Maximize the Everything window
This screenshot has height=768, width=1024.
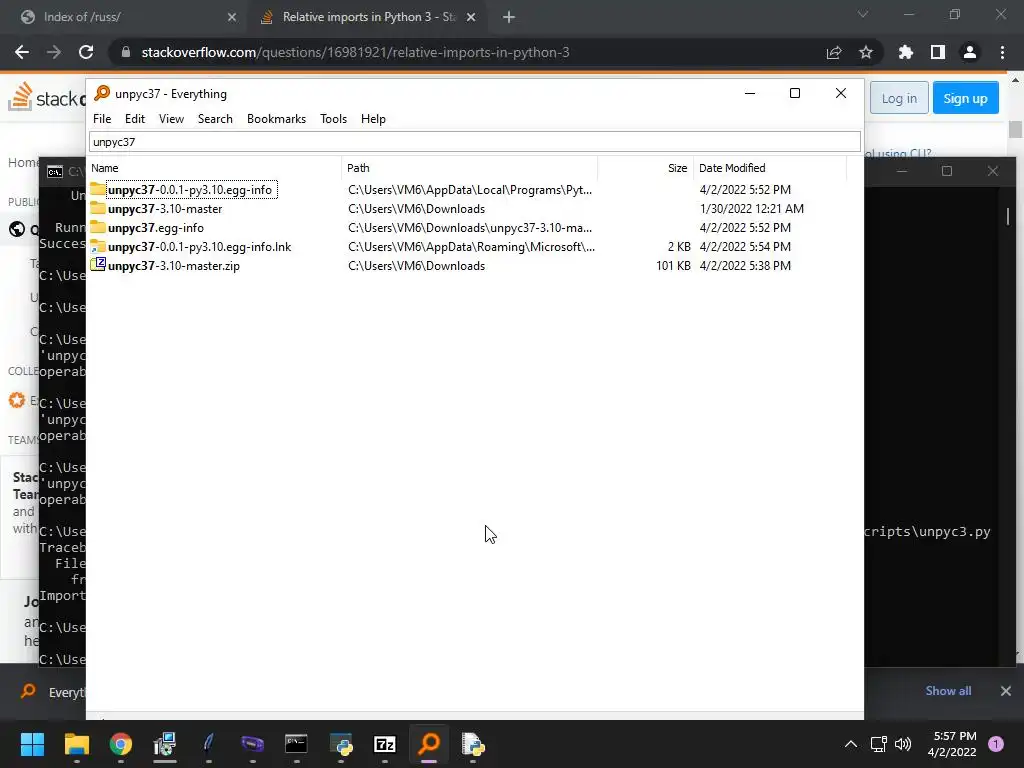click(795, 93)
